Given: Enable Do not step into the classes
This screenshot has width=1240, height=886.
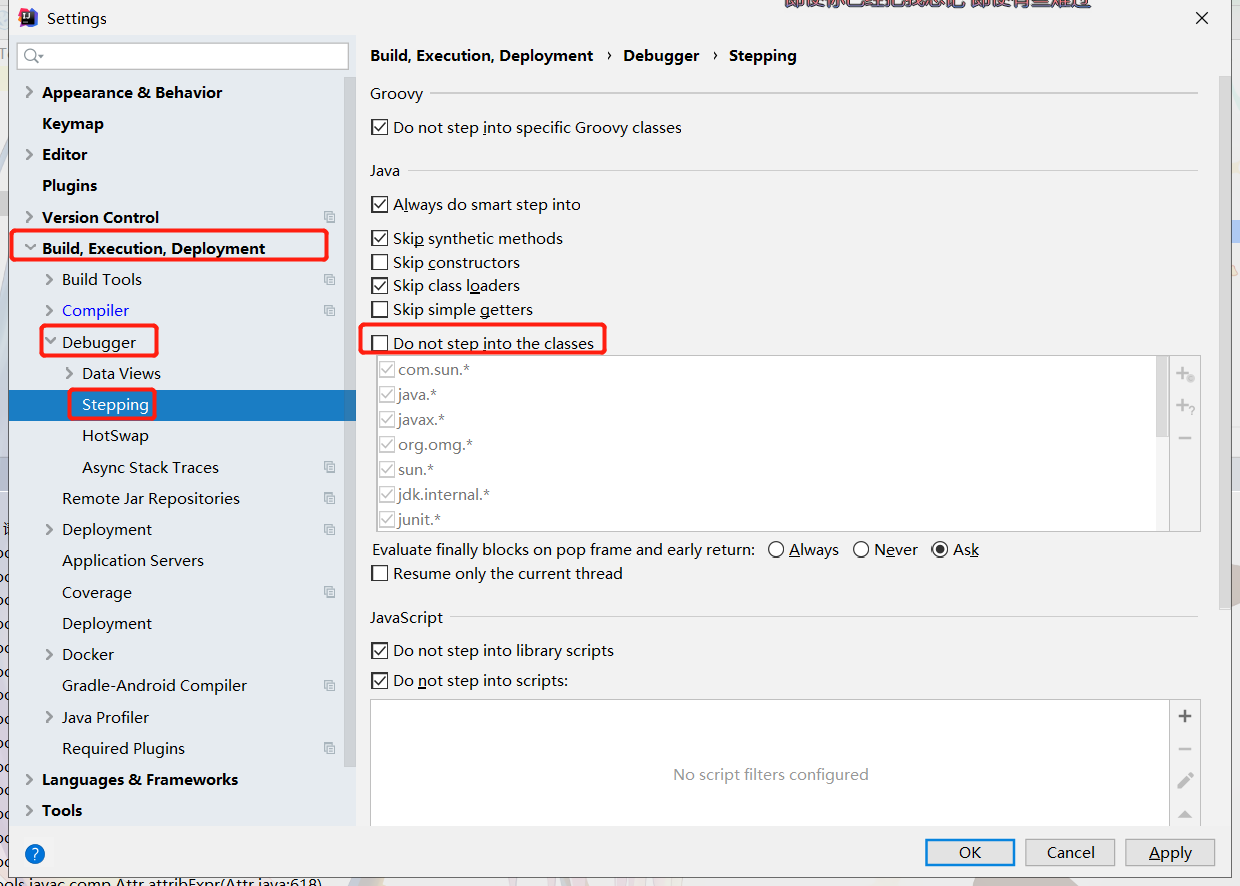Looking at the screenshot, I should 379,343.
